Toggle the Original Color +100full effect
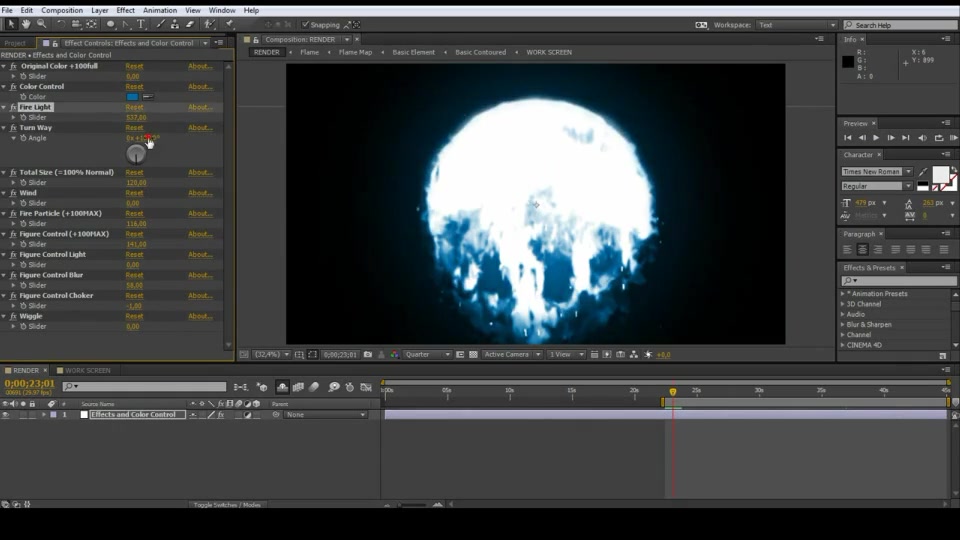 point(13,66)
